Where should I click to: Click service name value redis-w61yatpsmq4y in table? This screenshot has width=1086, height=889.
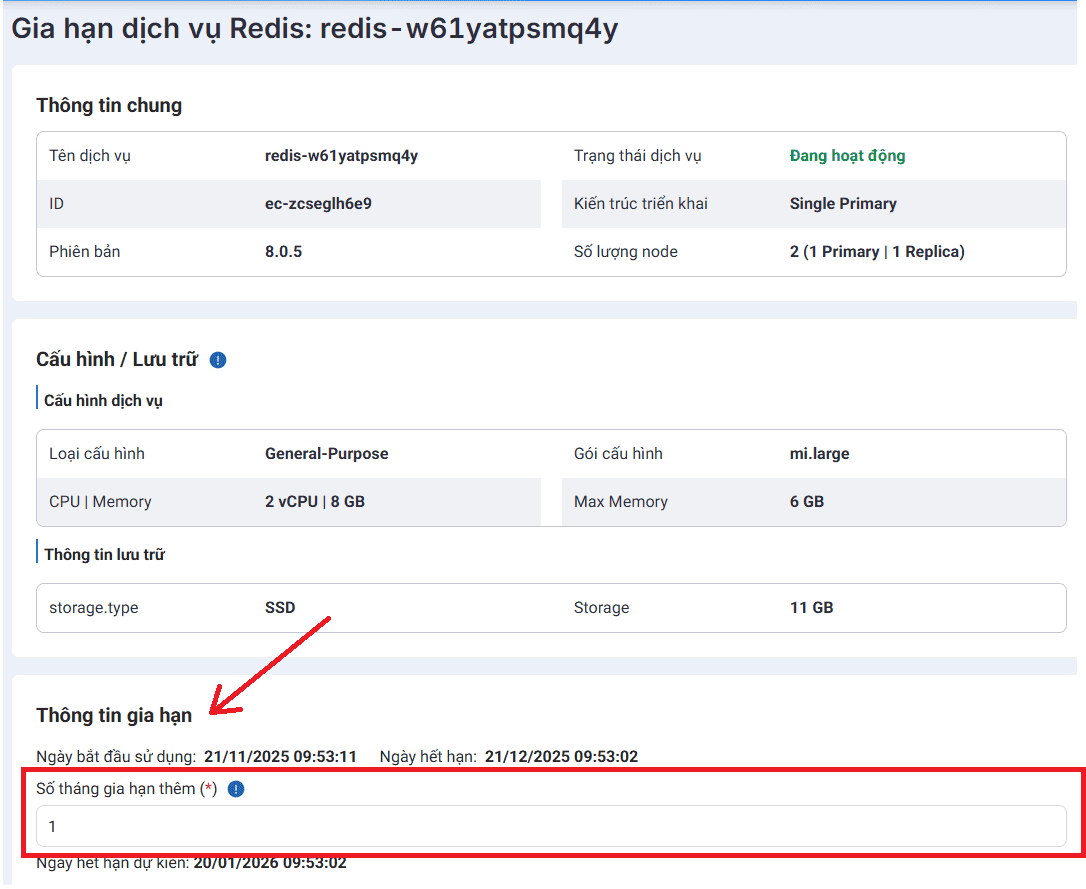tap(341, 156)
